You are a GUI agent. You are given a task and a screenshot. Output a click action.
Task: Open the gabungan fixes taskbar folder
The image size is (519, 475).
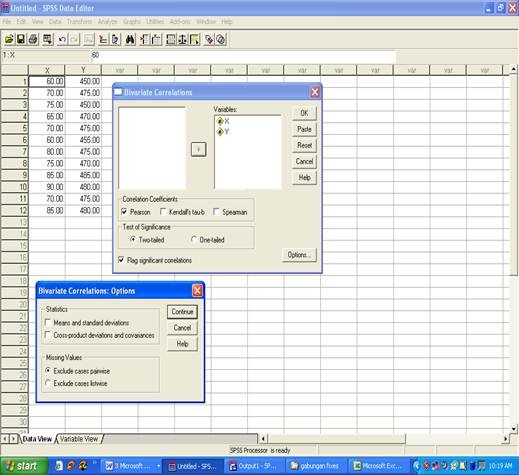(x=316, y=466)
